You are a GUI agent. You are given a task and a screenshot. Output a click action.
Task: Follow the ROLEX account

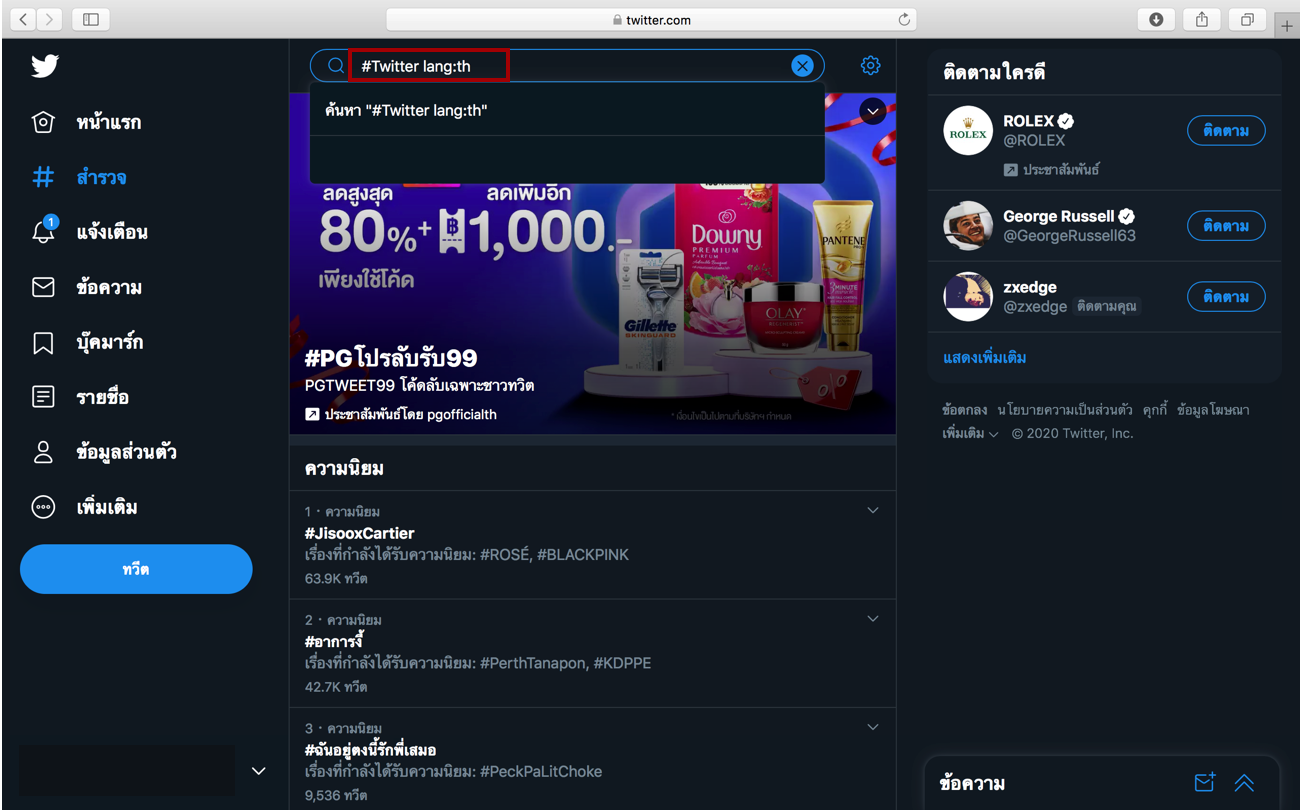pyautogui.click(x=1225, y=131)
